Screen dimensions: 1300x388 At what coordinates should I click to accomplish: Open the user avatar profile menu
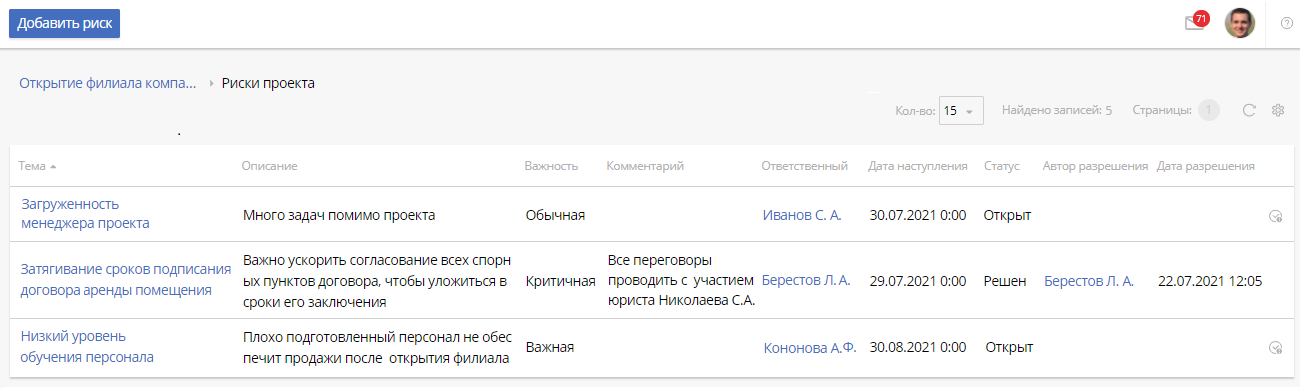point(1239,23)
